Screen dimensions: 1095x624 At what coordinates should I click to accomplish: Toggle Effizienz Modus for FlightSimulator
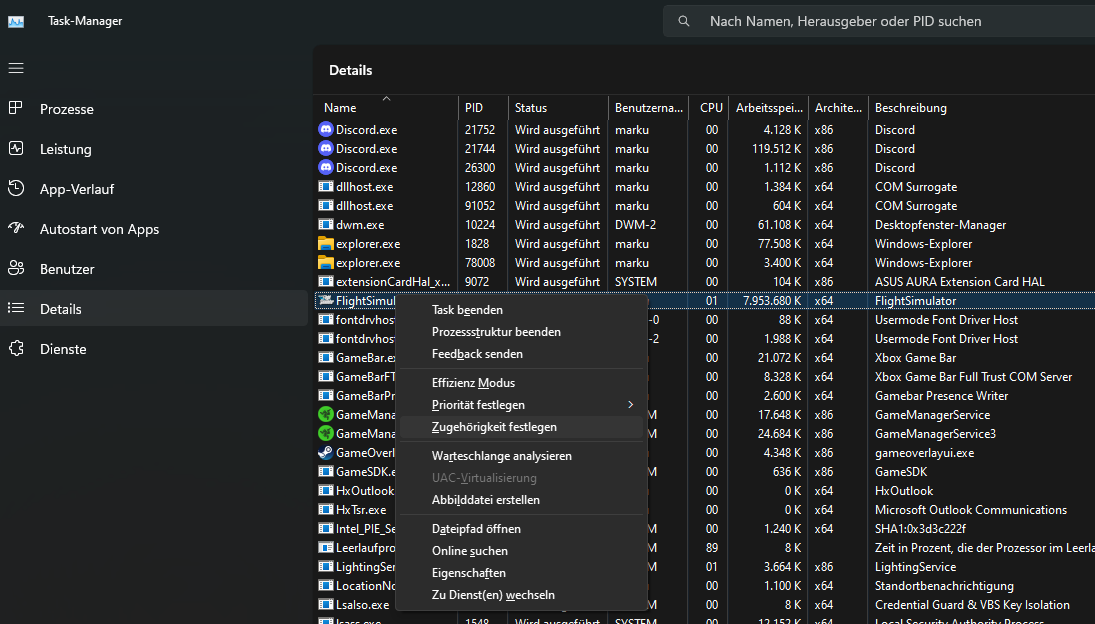coord(473,383)
